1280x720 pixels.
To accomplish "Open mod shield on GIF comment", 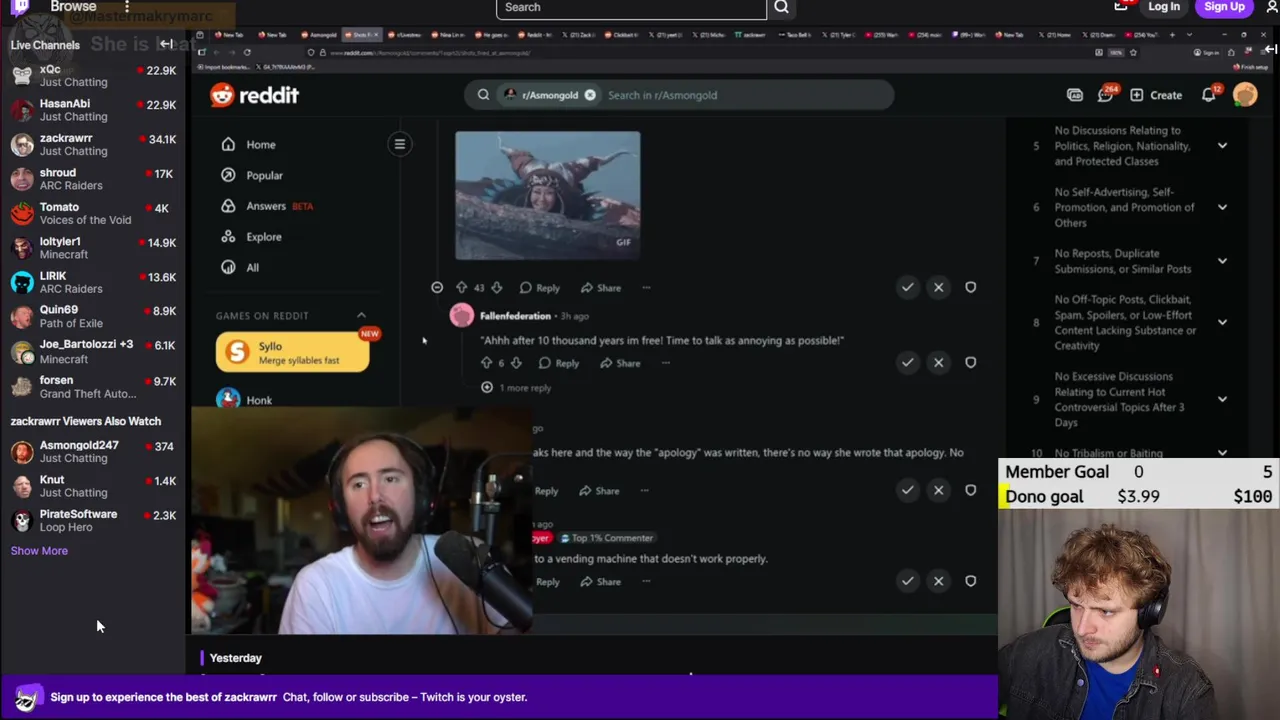I will (x=970, y=288).
